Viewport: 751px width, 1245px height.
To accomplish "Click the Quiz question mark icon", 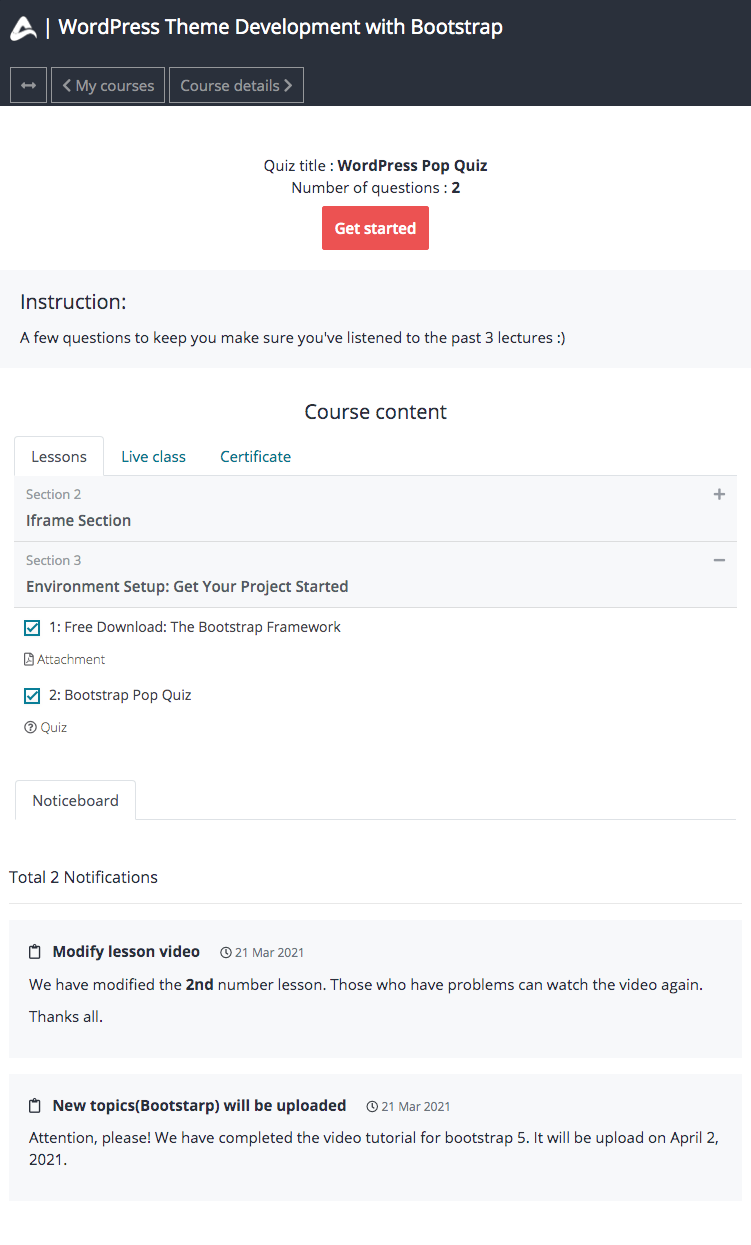I will click(30, 727).
